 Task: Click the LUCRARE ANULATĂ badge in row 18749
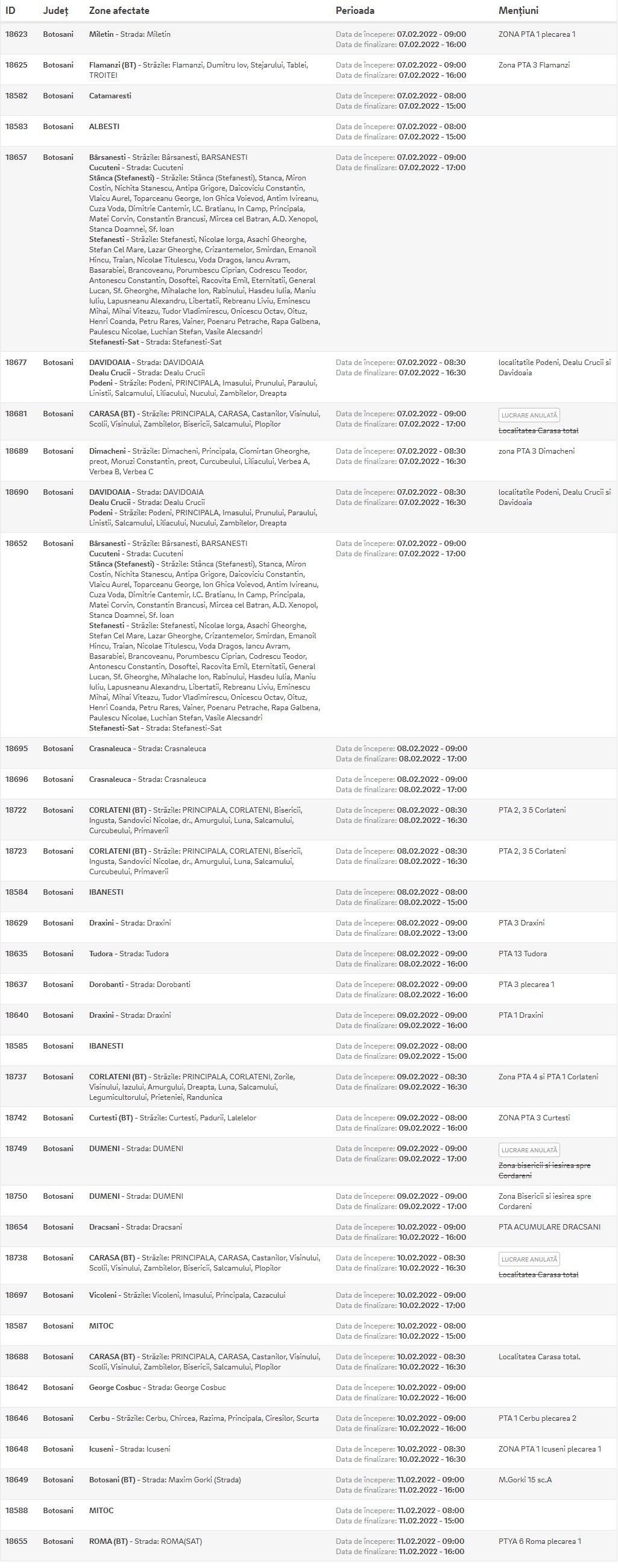click(x=529, y=1150)
